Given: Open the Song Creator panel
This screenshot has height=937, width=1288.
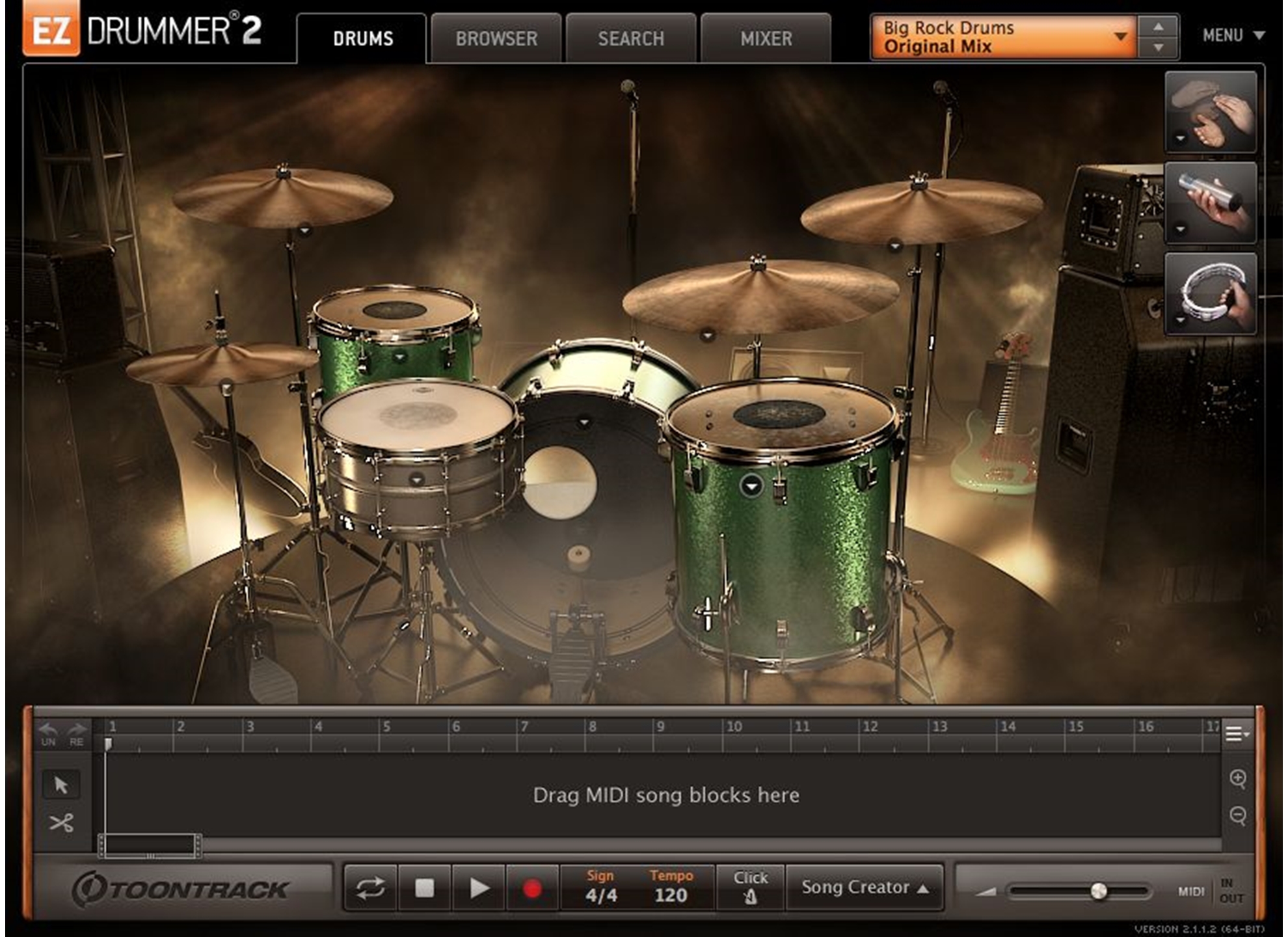Looking at the screenshot, I should [864, 888].
